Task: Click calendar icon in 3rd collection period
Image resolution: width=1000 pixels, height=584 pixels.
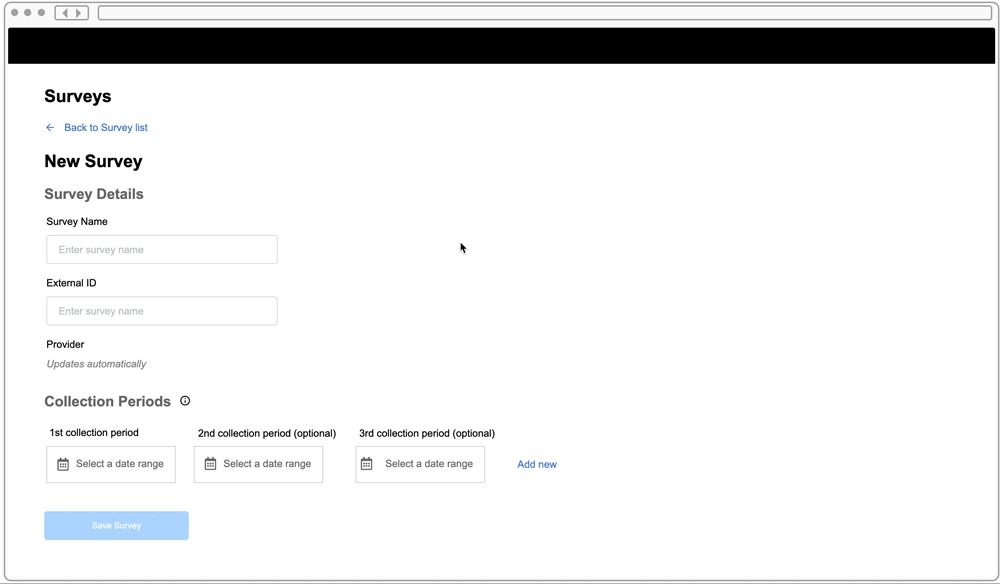Action: pos(367,464)
